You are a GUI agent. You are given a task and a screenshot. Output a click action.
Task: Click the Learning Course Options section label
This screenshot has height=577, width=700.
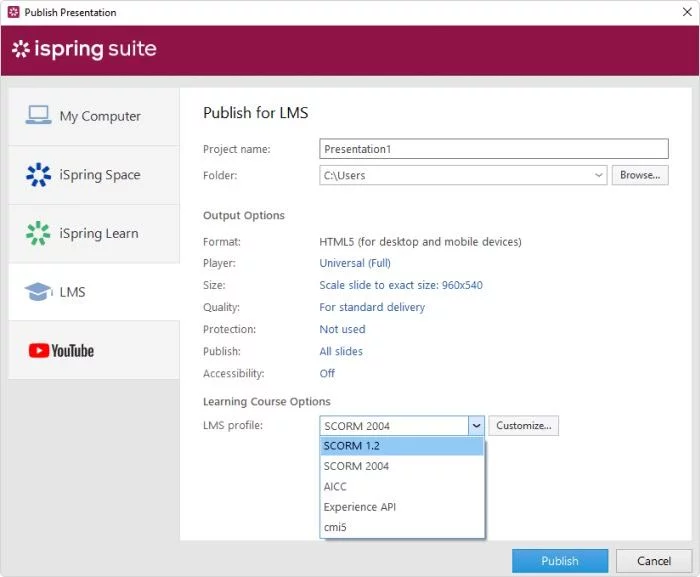coord(267,401)
